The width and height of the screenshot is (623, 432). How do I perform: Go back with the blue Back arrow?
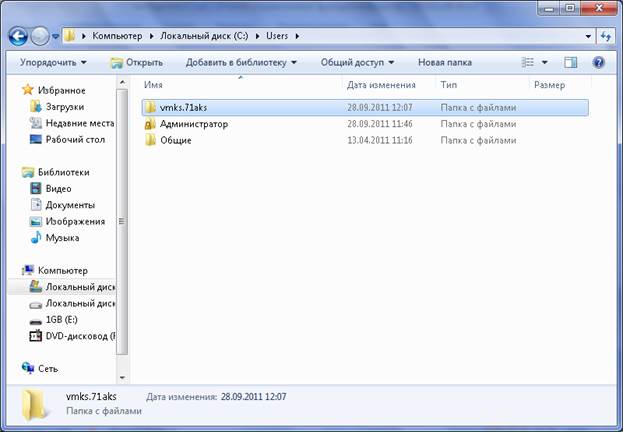pos(18,36)
